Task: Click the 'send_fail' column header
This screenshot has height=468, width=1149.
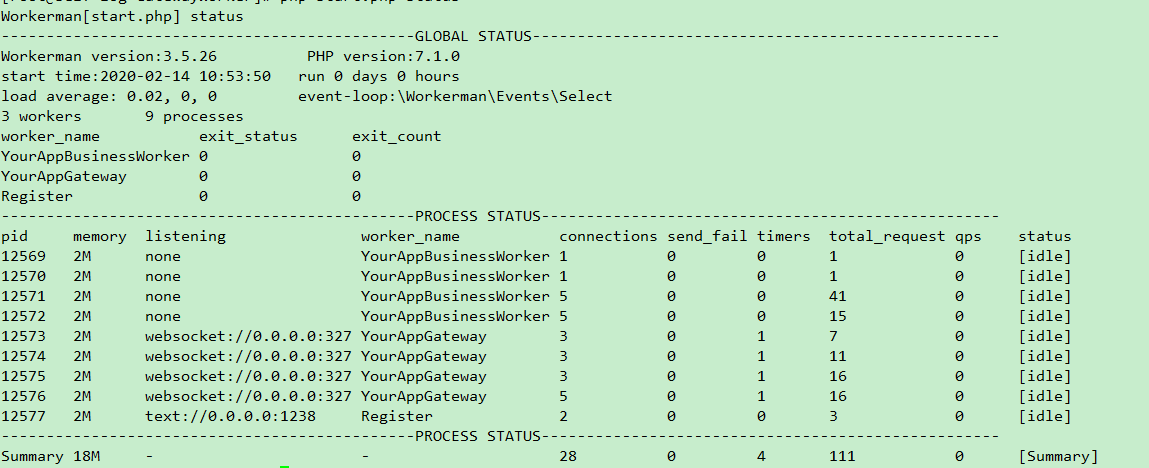Action: (707, 237)
